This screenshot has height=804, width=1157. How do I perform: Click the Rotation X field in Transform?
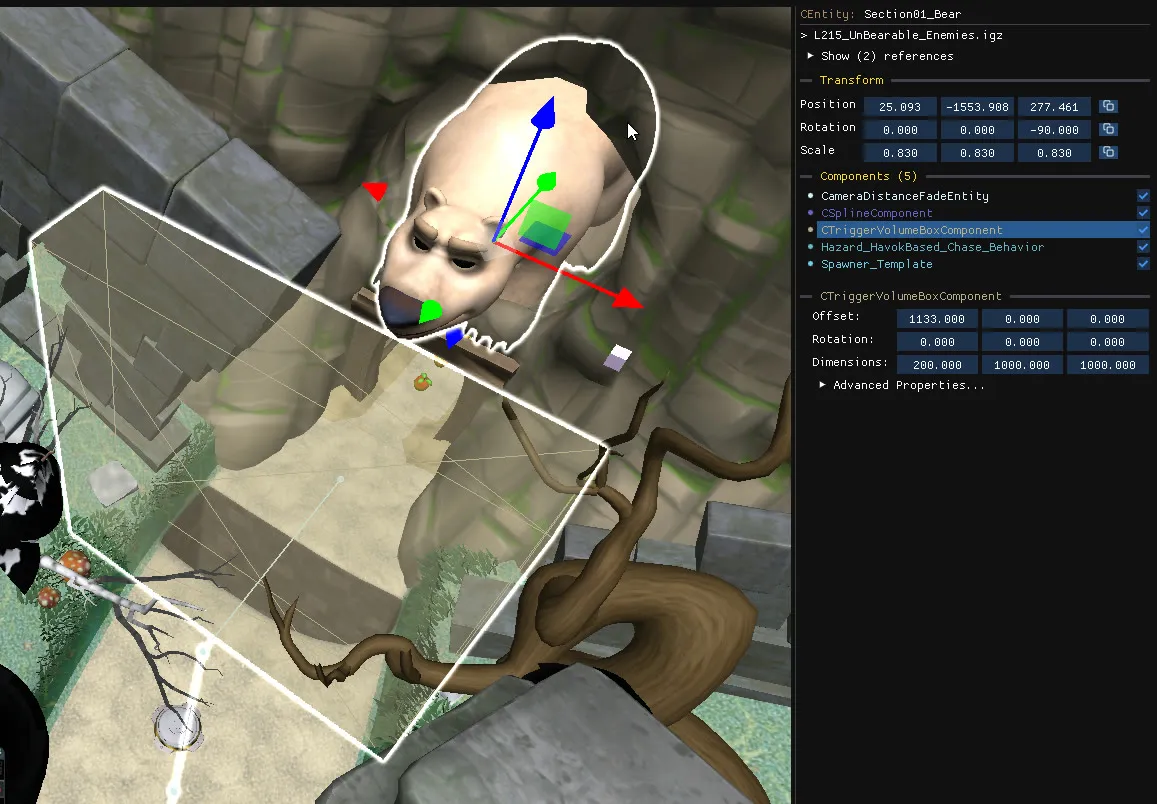coord(899,130)
